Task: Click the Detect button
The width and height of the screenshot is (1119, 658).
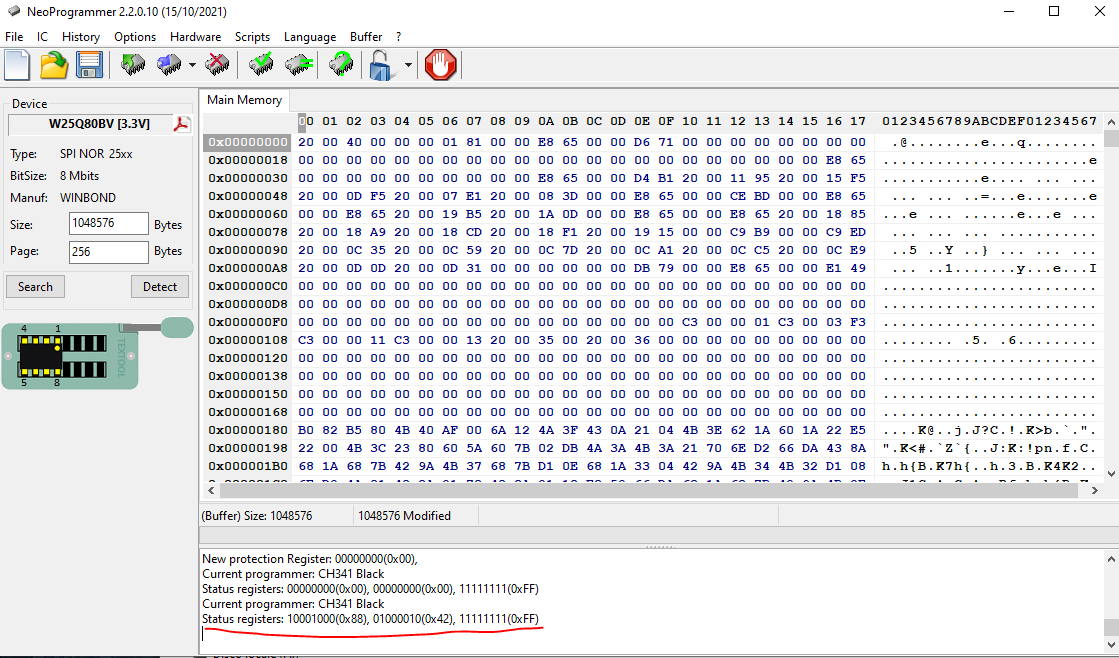Action: (160, 287)
